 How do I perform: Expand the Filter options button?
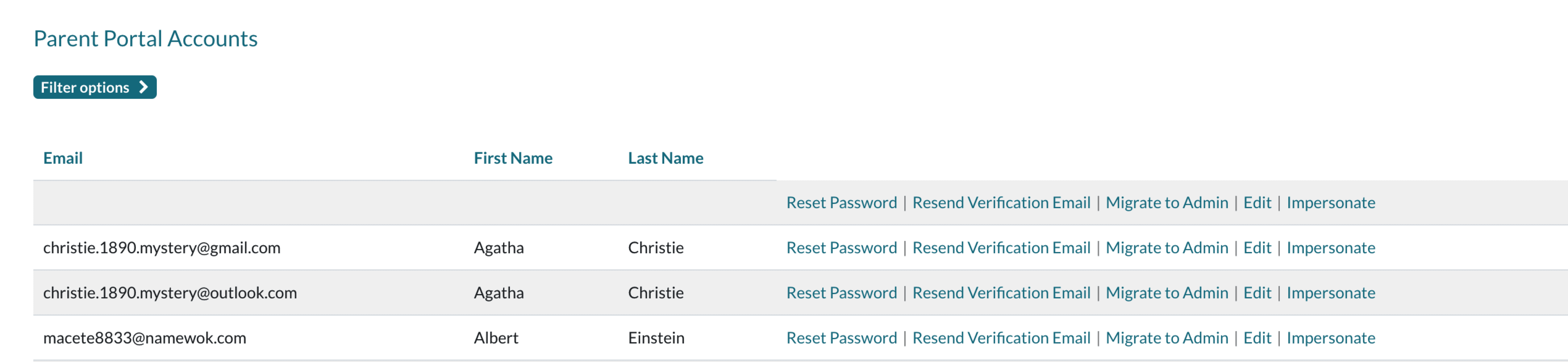94,87
